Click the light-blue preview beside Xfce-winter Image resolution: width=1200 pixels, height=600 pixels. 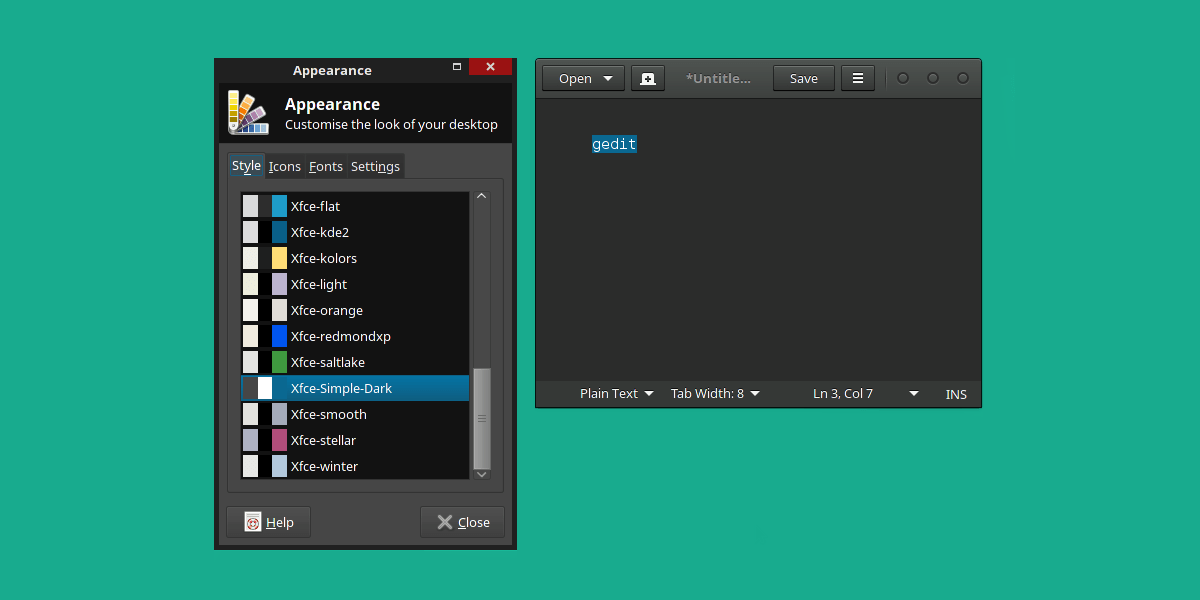(x=277, y=466)
